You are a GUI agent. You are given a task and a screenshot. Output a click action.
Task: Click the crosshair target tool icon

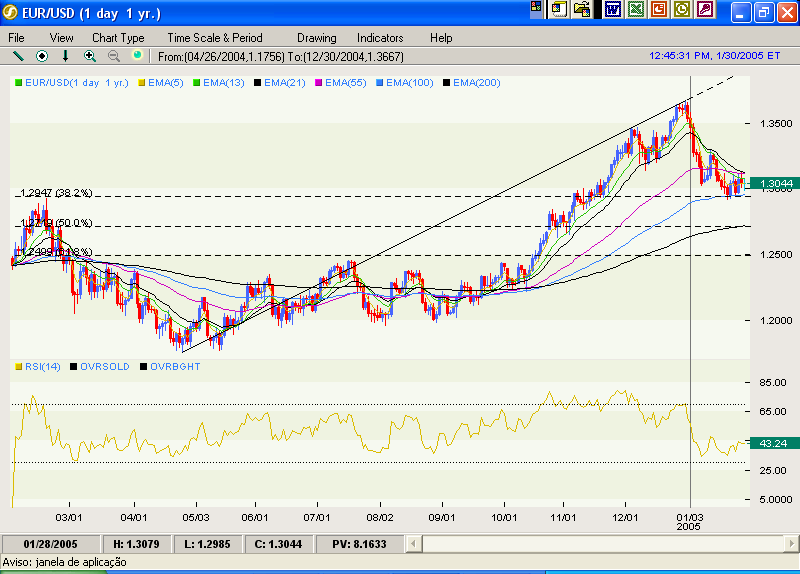tap(42, 56)
